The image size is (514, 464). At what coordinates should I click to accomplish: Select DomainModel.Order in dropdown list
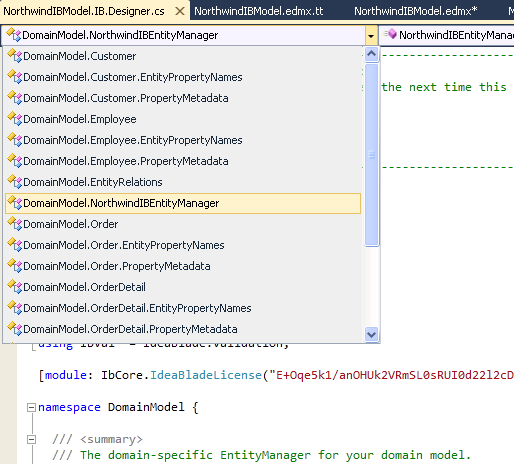click(x=183, y=224)
